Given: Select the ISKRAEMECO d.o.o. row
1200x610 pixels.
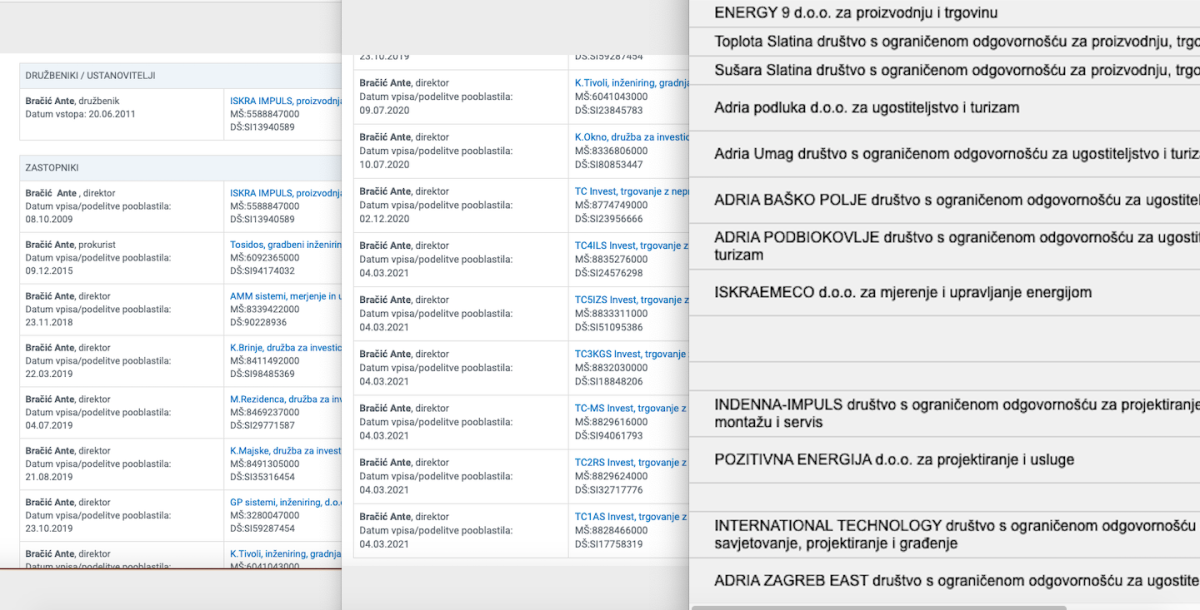Looking at the screenshot, I should click(945, 292).
